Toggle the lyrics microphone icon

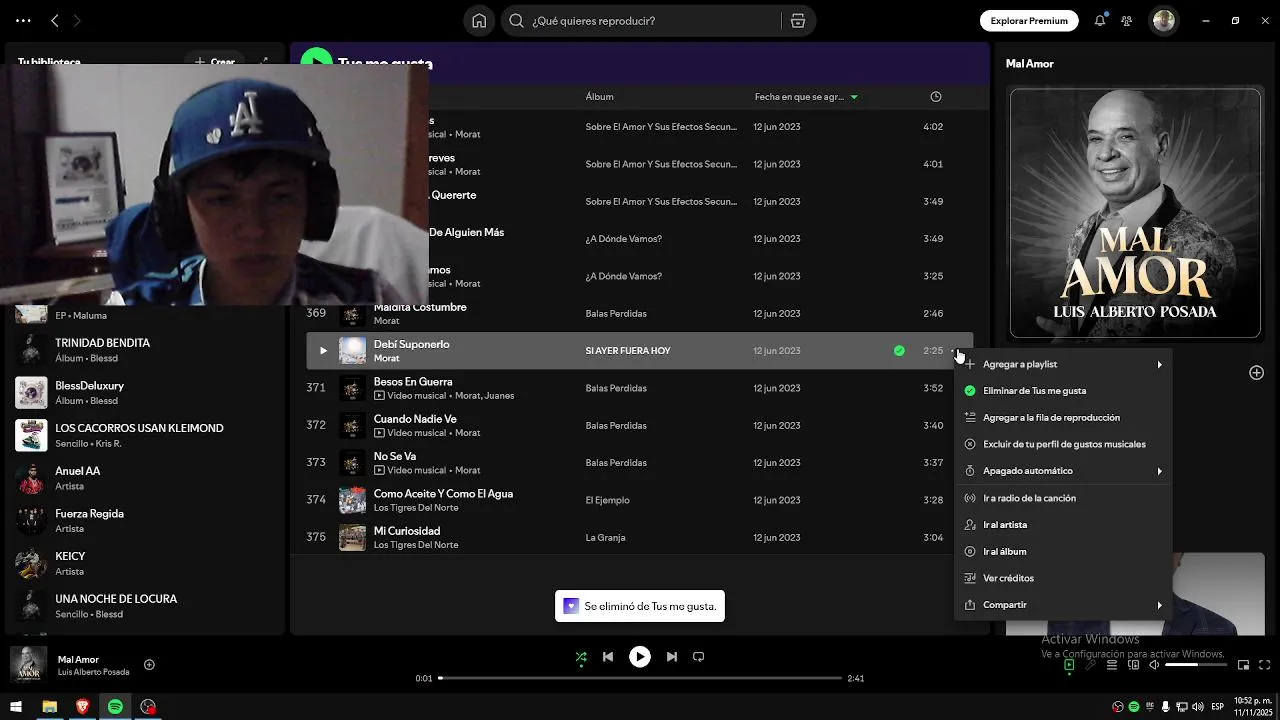[1090, 665]
